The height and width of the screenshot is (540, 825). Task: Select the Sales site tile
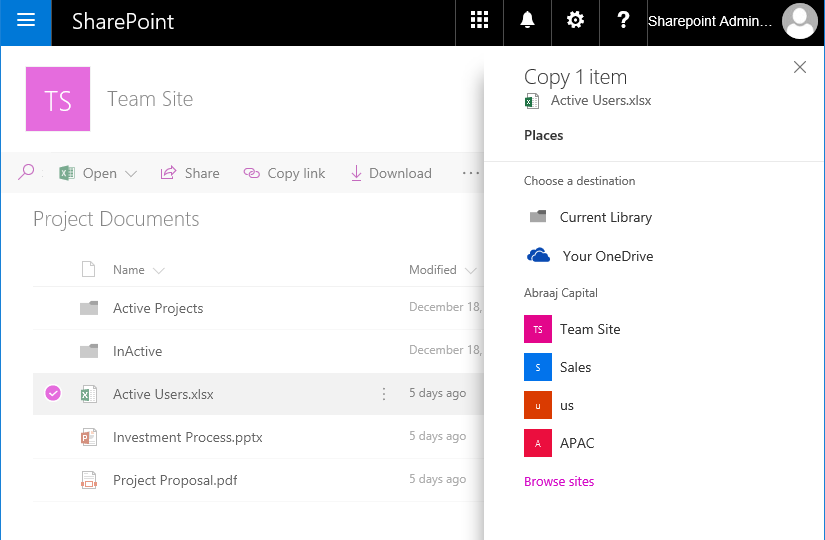[x=558, y=367]
